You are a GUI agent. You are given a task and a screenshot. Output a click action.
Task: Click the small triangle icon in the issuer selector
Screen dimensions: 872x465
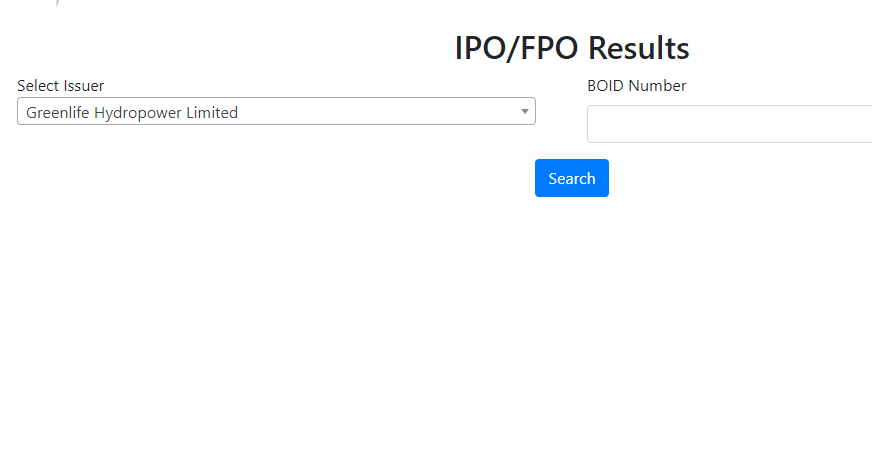pos(524,111)
